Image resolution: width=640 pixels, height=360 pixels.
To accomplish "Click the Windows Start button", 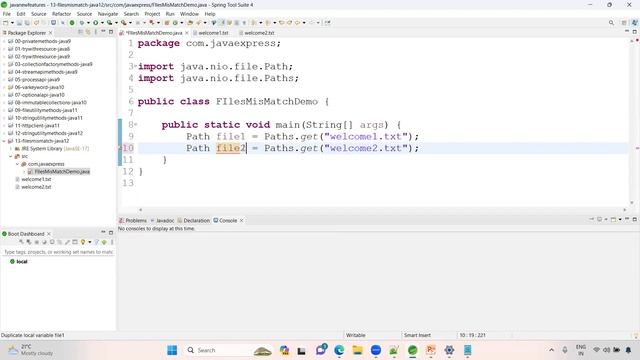I will click(172, 350).
